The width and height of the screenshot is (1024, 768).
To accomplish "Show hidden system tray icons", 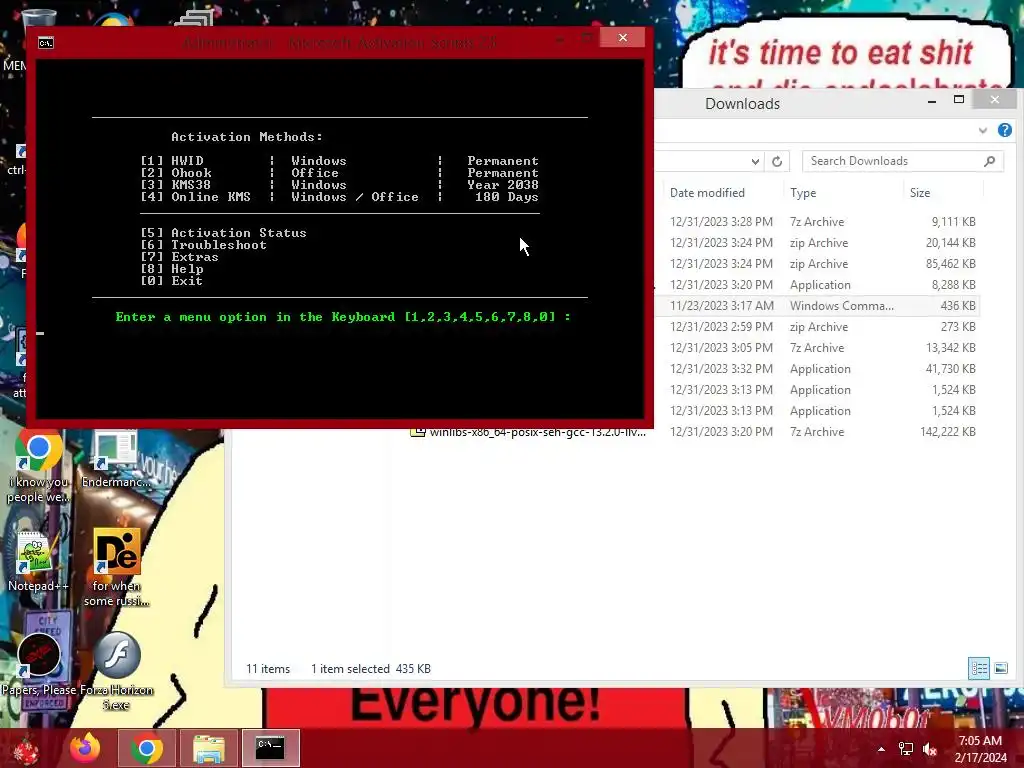I will coord(881,749).
